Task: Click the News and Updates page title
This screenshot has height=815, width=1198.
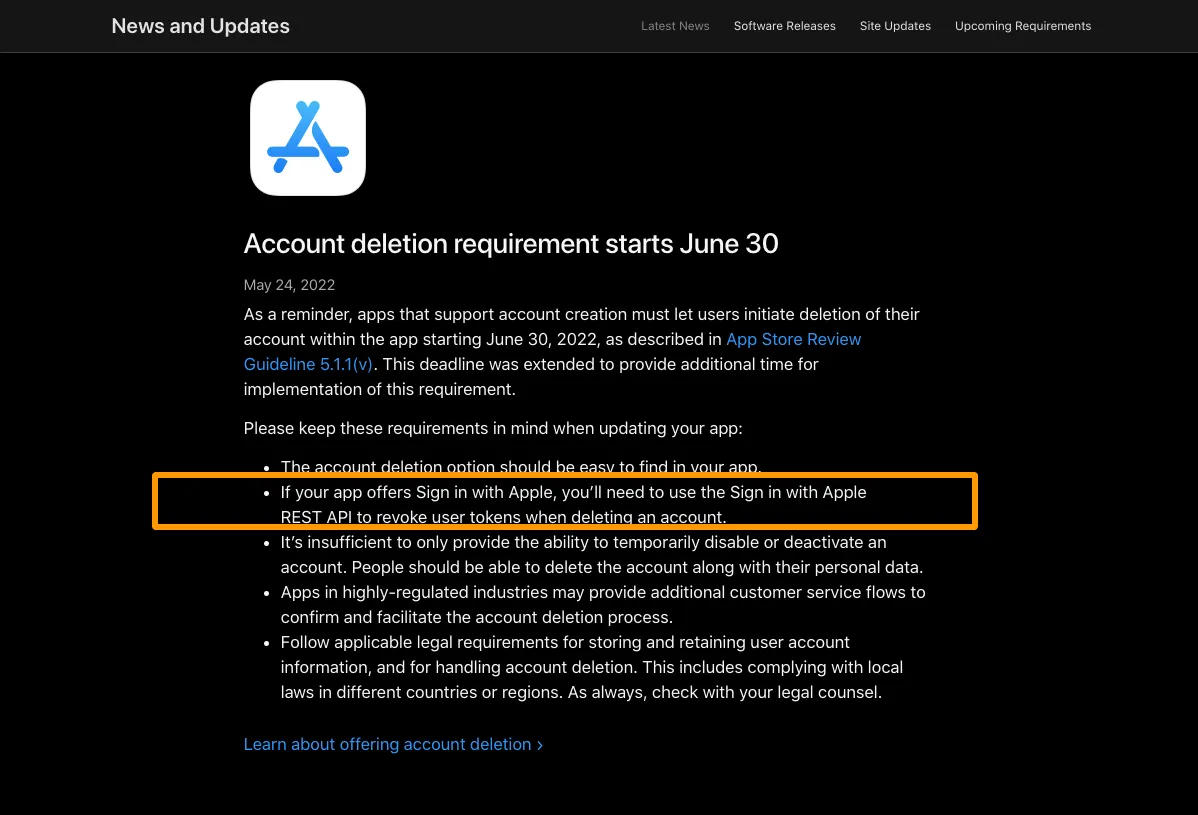Action: (200, 26)
